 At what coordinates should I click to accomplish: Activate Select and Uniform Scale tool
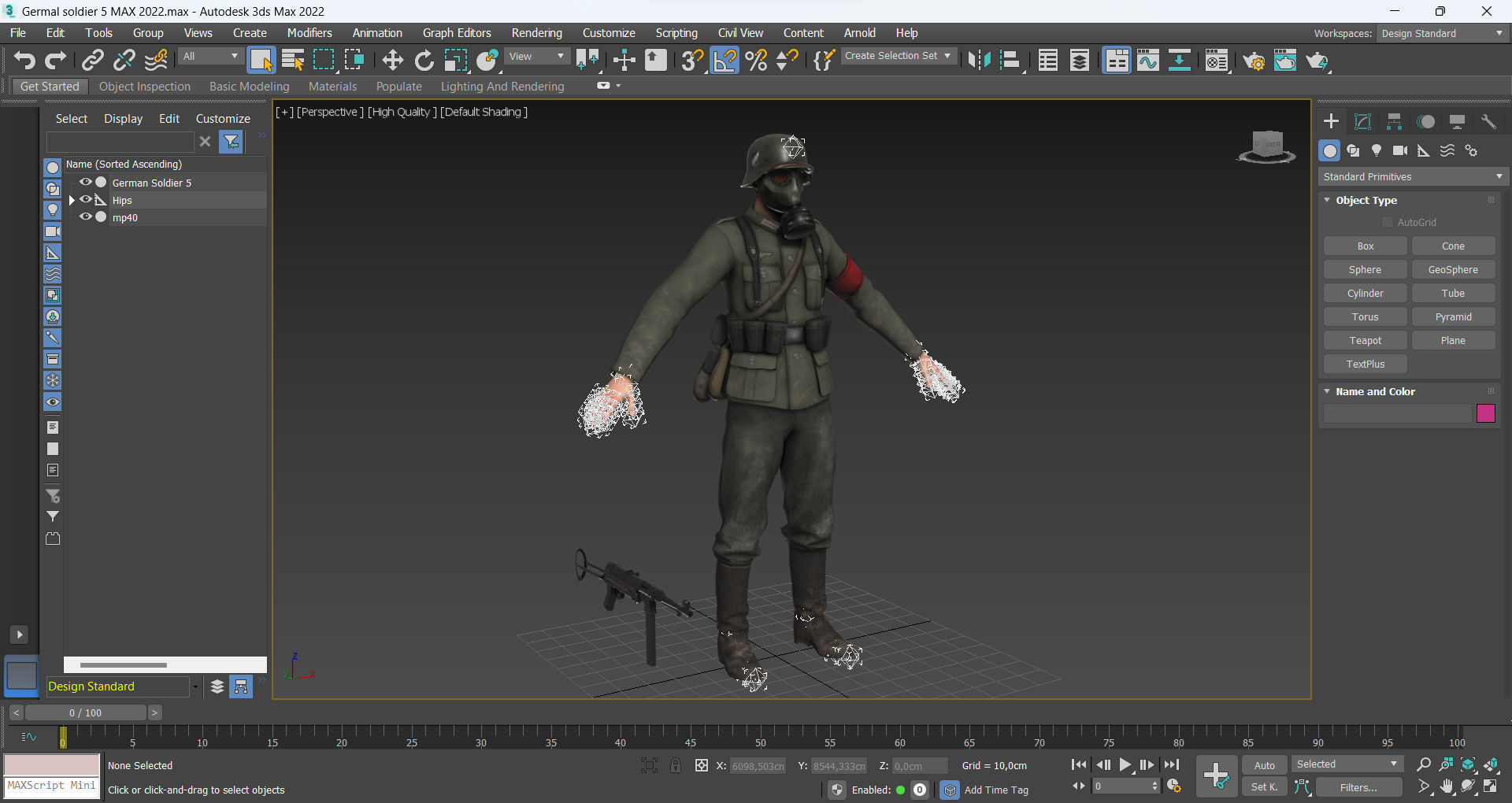click(x=455, y=60)
